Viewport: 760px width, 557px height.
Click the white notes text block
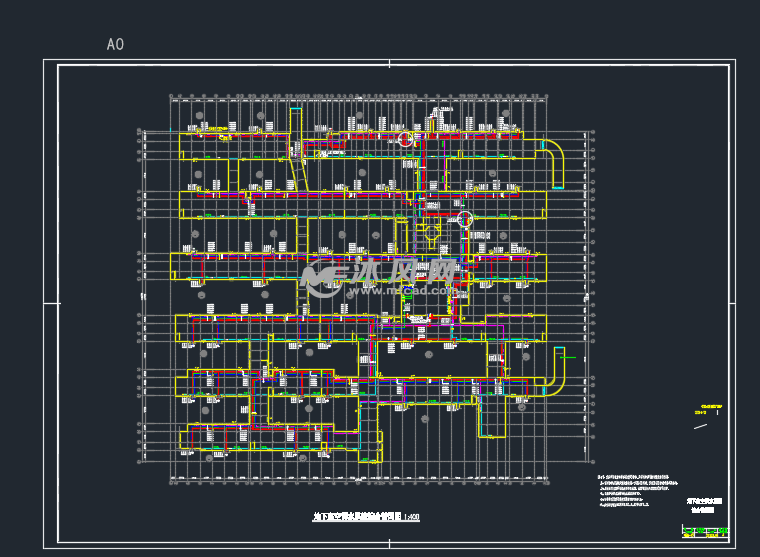point(632,492)
